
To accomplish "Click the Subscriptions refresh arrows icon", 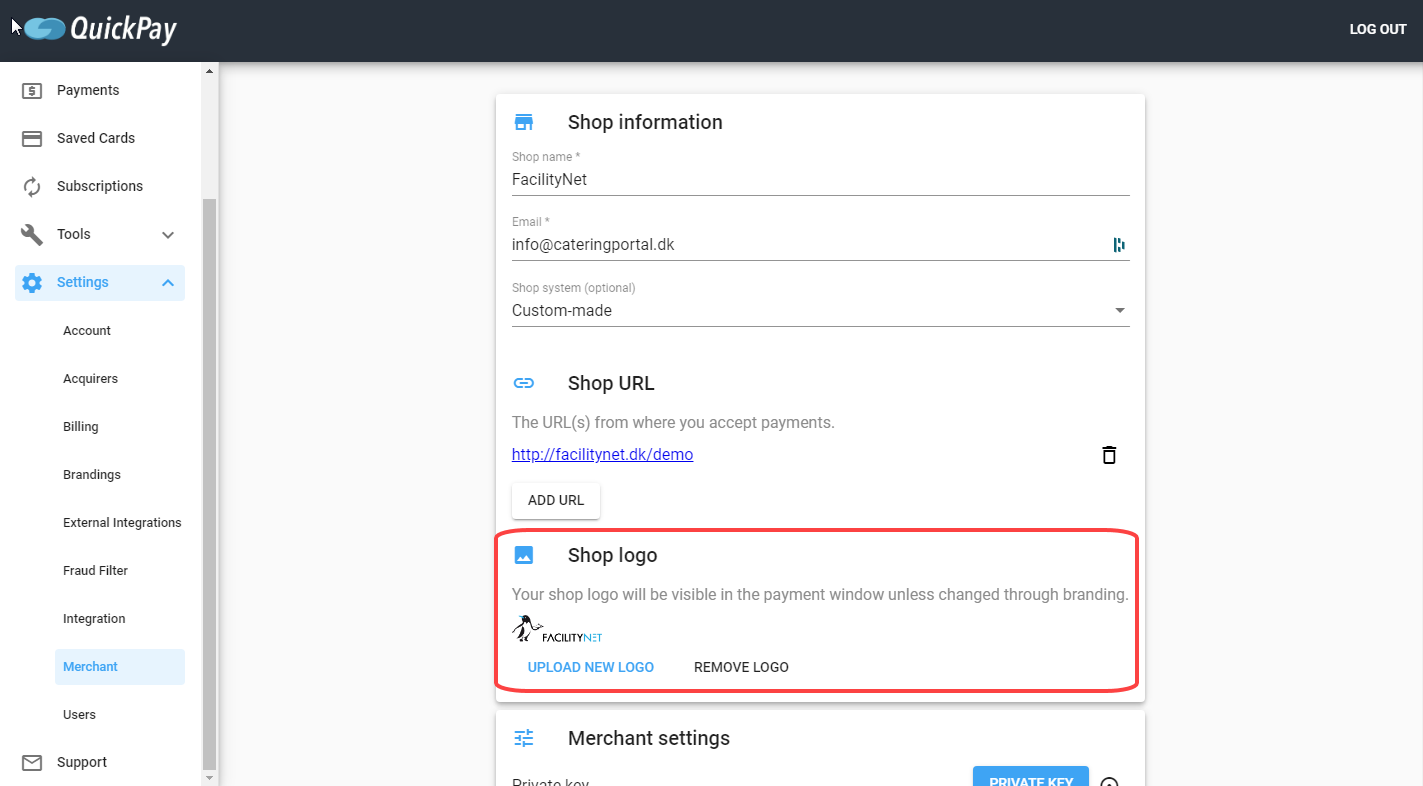I will (32, 187).
